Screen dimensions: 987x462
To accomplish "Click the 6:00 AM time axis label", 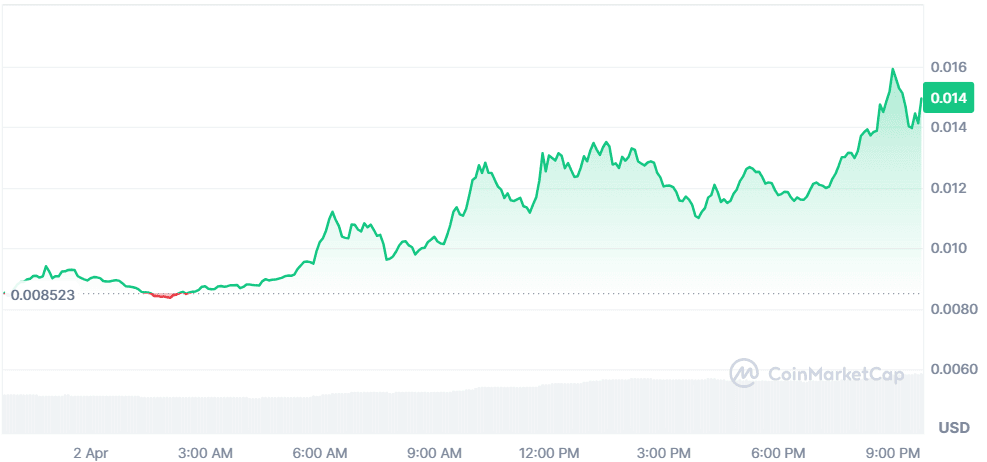I will (323, 453).
